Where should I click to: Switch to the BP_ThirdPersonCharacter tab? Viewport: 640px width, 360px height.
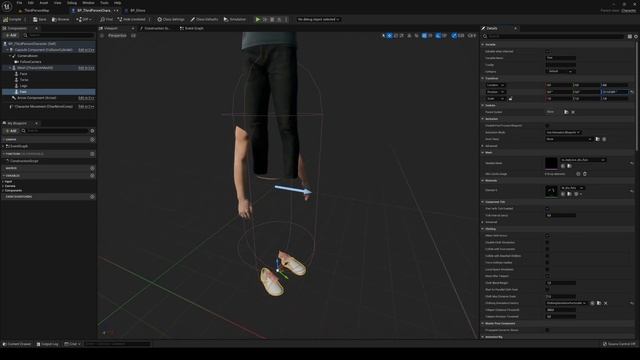[94, 11]
